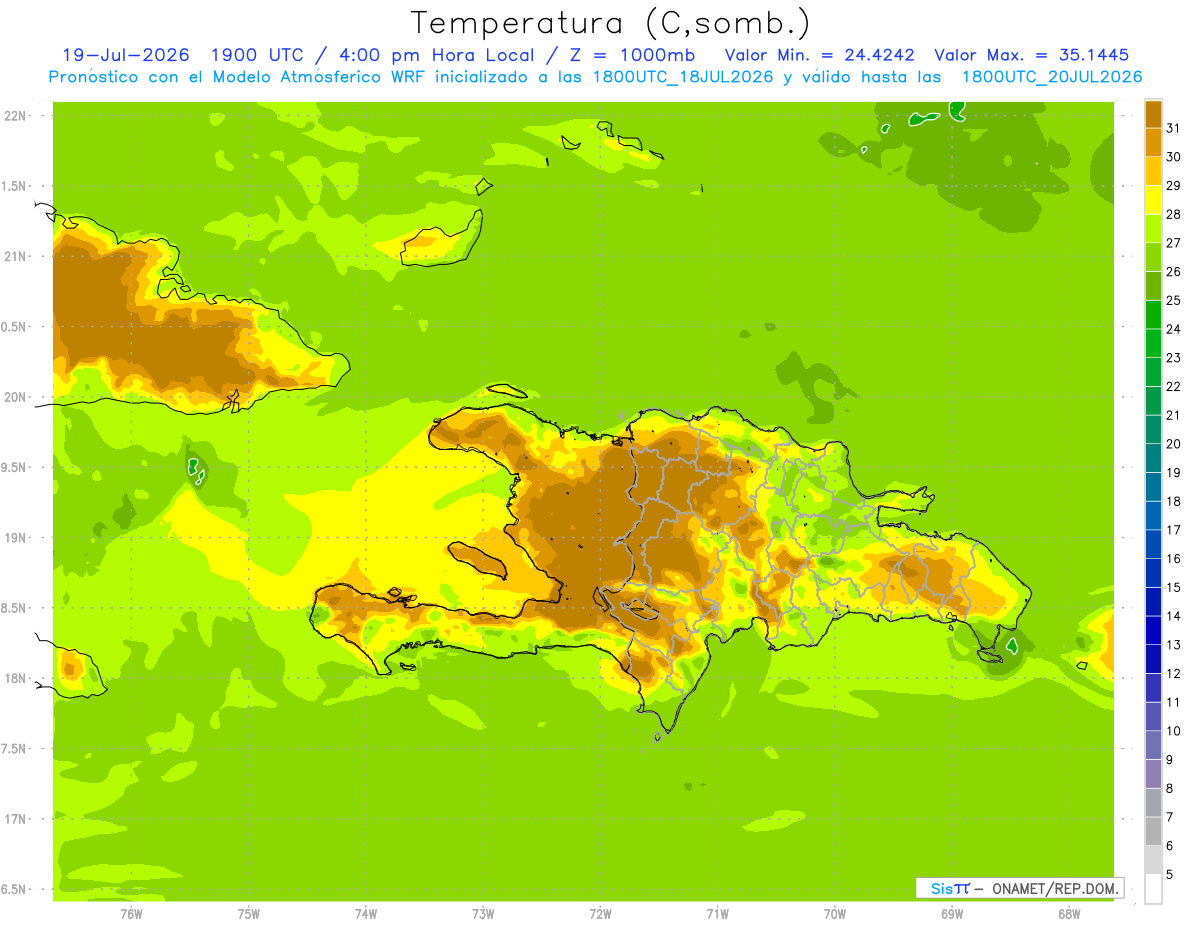Click "Valor Min. = 24.4242" text
The height and width of the screenshot is (927, 1200).
819,55
